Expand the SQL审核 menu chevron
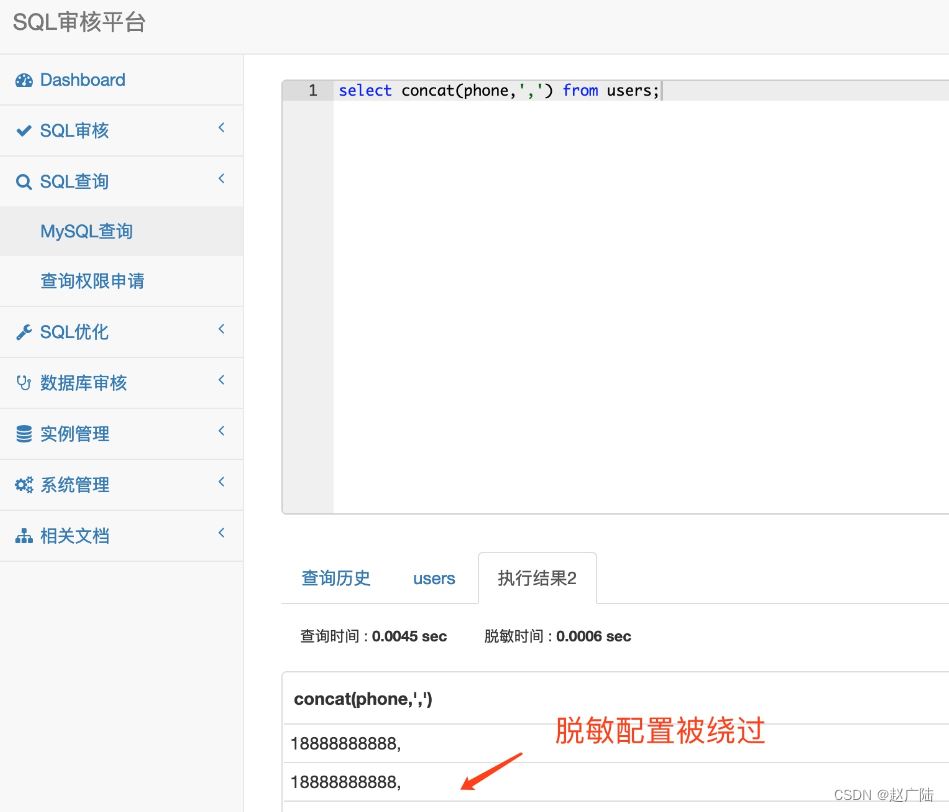Image resolution: width=949 pixels, height=812 pixels. 222,128
